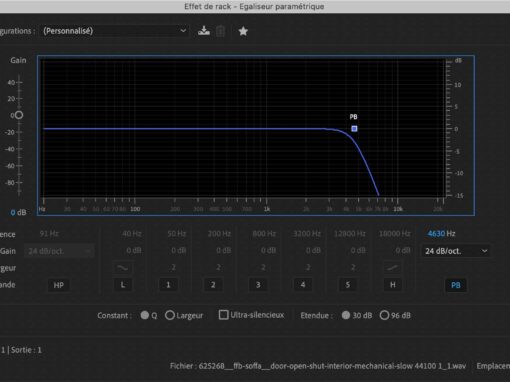
Task: Enable band 4 button
Action: click(303, 285)
